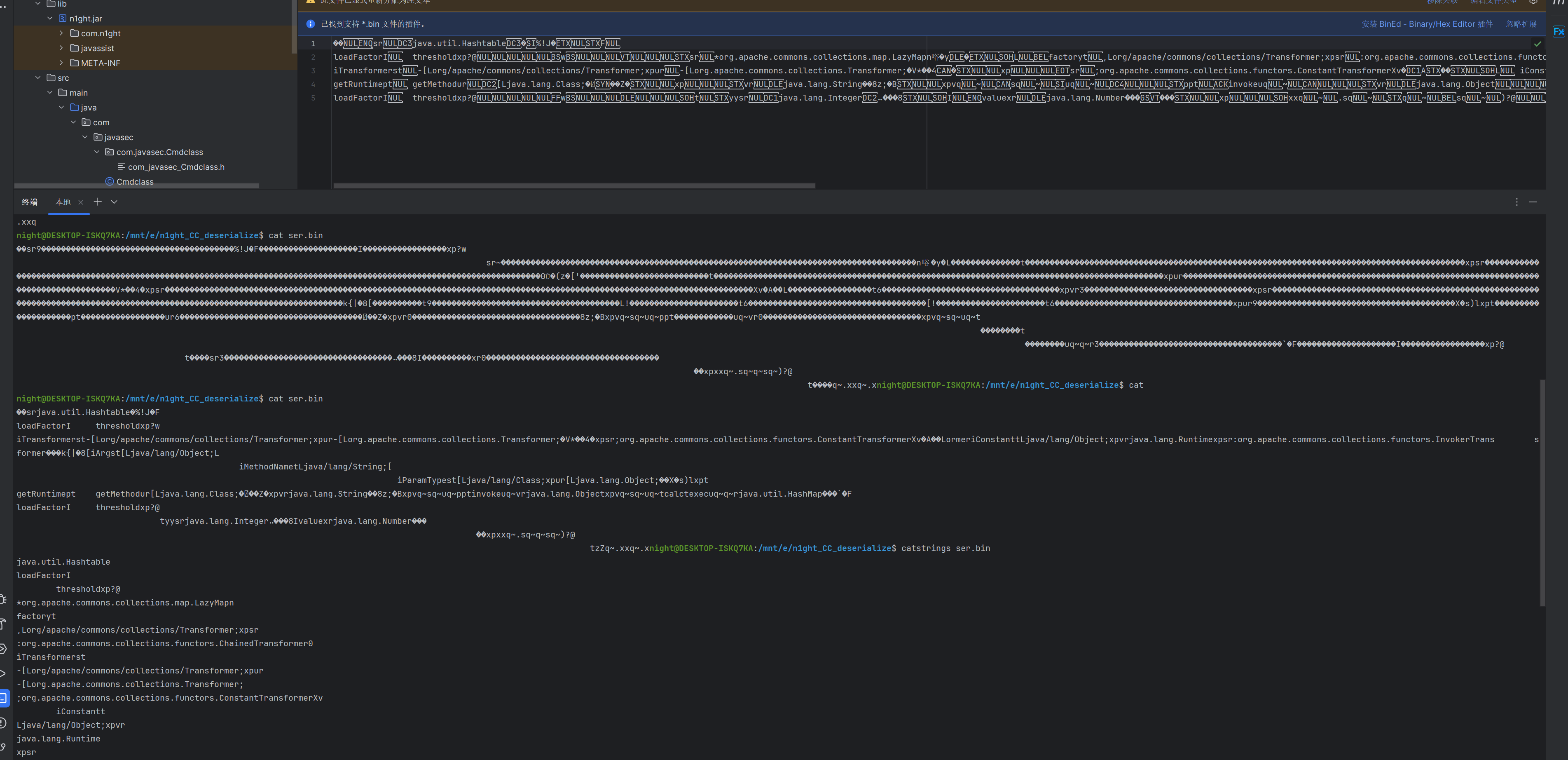
Task: Open the Build hammer tool window
Action: point(3,624)
